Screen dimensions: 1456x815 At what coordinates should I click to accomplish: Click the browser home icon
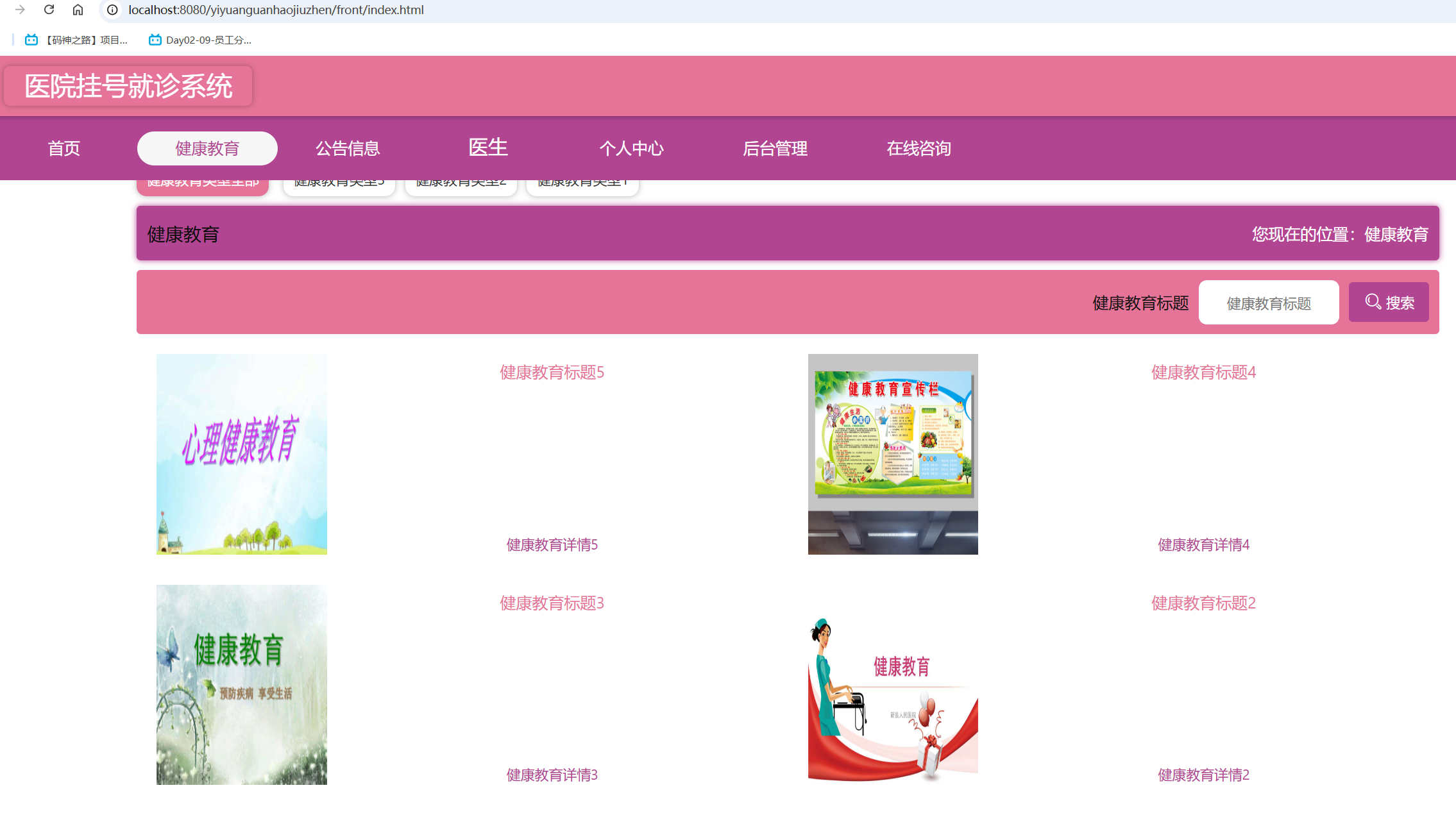coord(78,10)
